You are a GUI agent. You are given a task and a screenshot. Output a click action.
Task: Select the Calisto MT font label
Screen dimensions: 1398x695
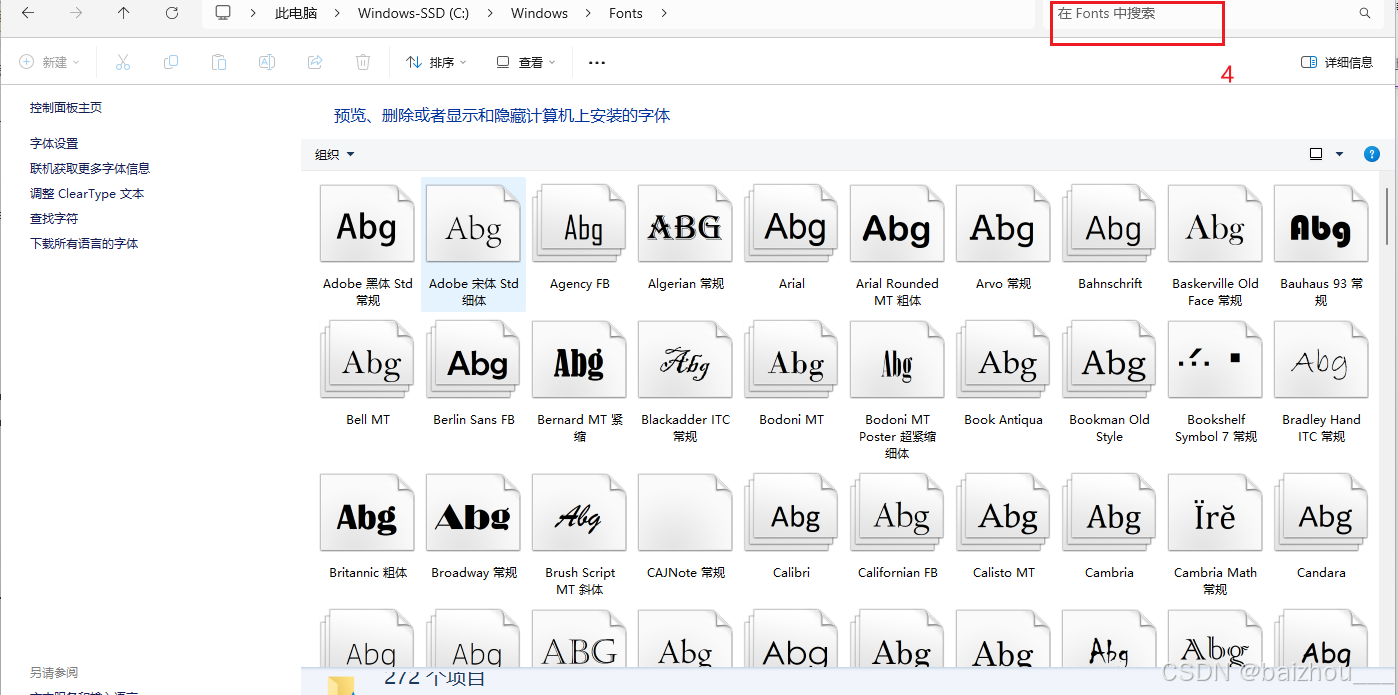1004,573
